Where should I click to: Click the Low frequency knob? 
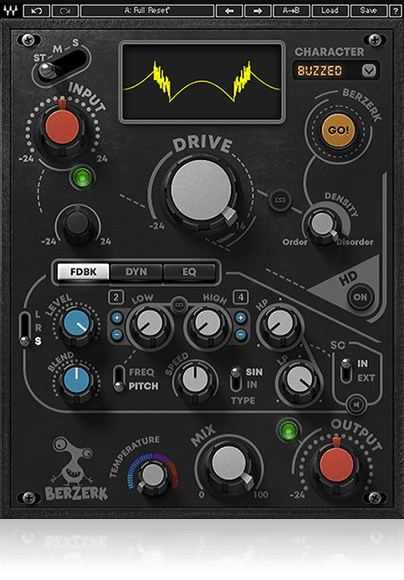point(149,324)
